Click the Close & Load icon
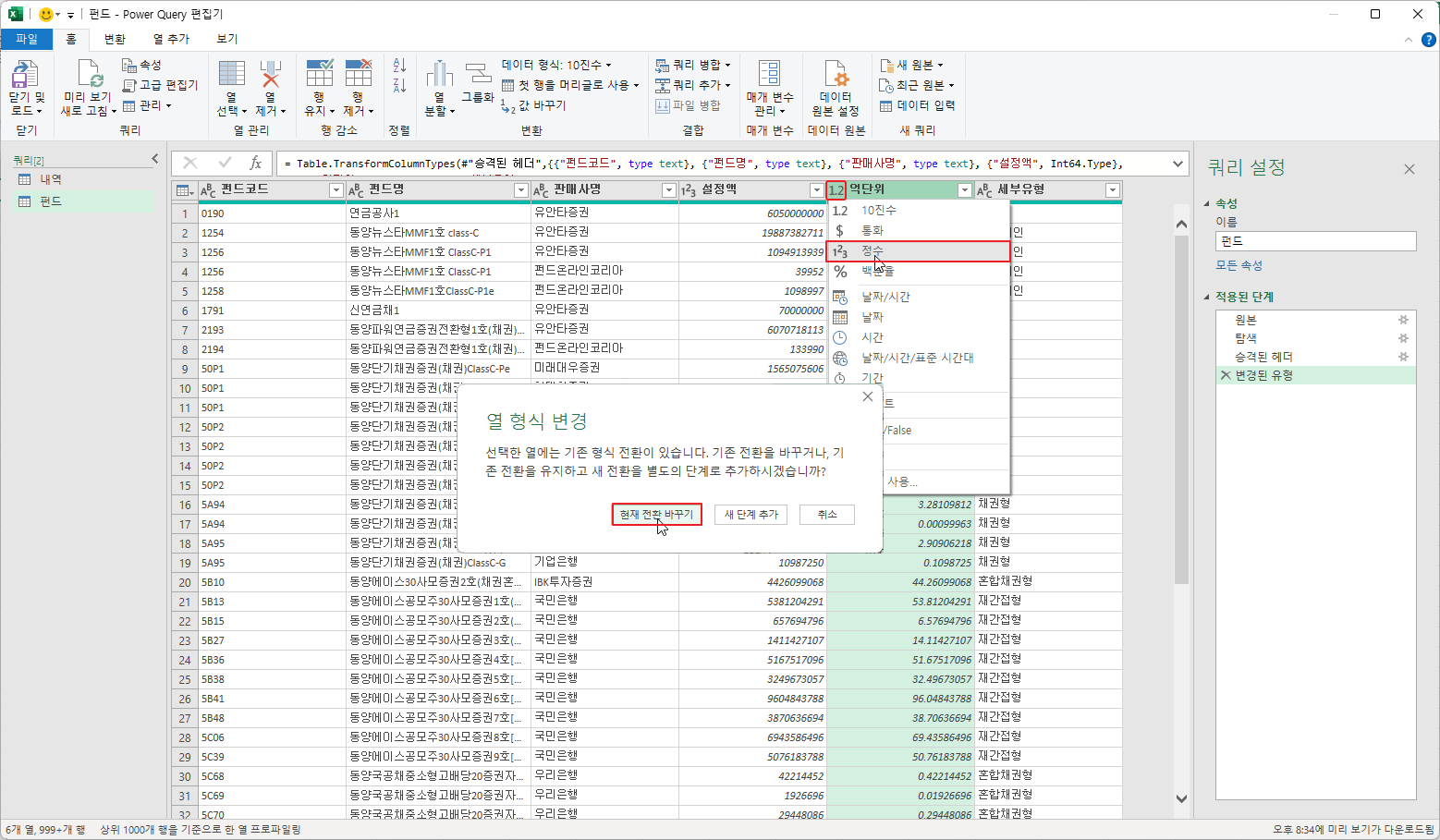 [26, 75]
